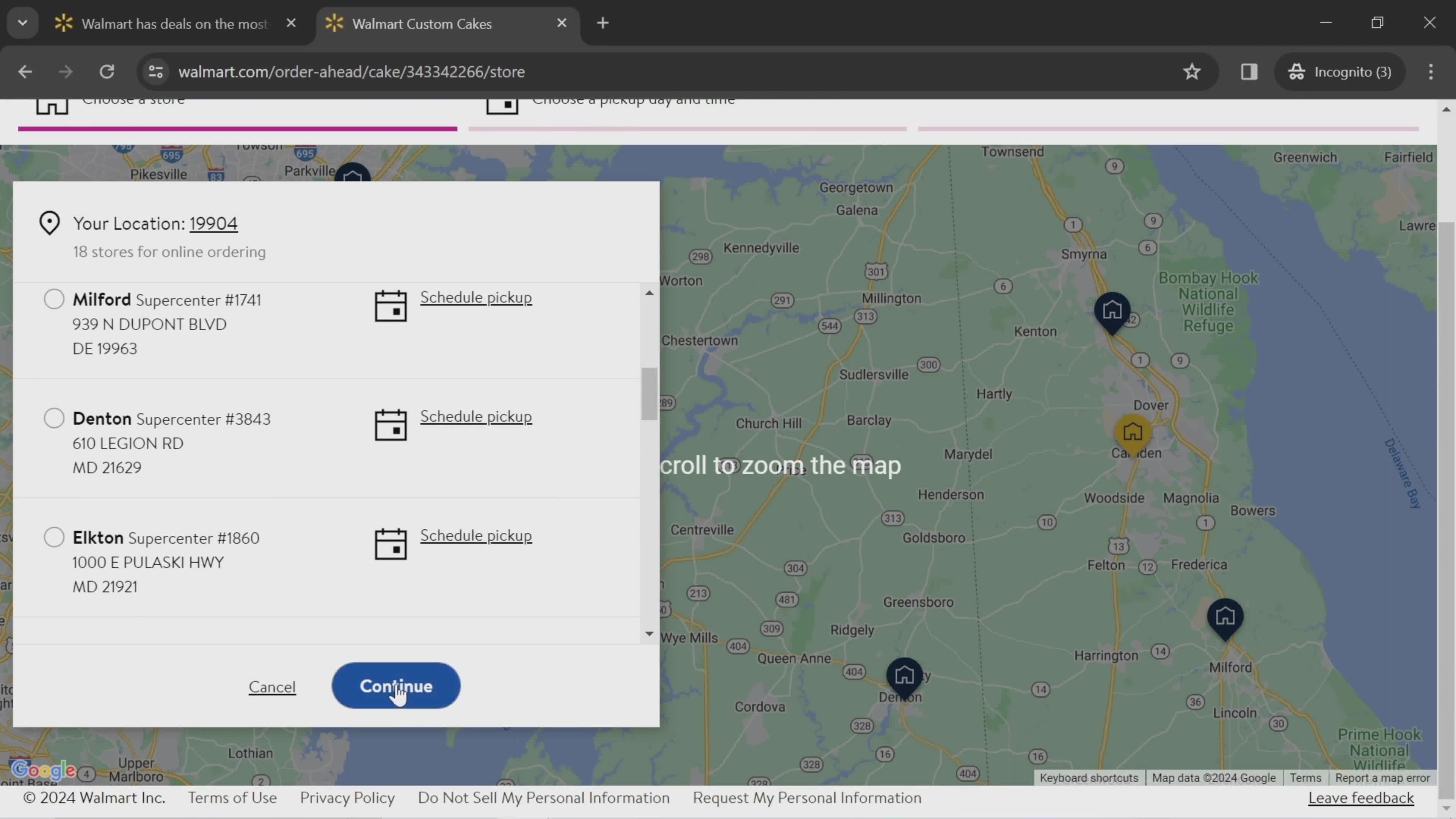This screenshot has width=1456, height=819.
Task: Go forward in browser history
Action: (x=66, y=72)
